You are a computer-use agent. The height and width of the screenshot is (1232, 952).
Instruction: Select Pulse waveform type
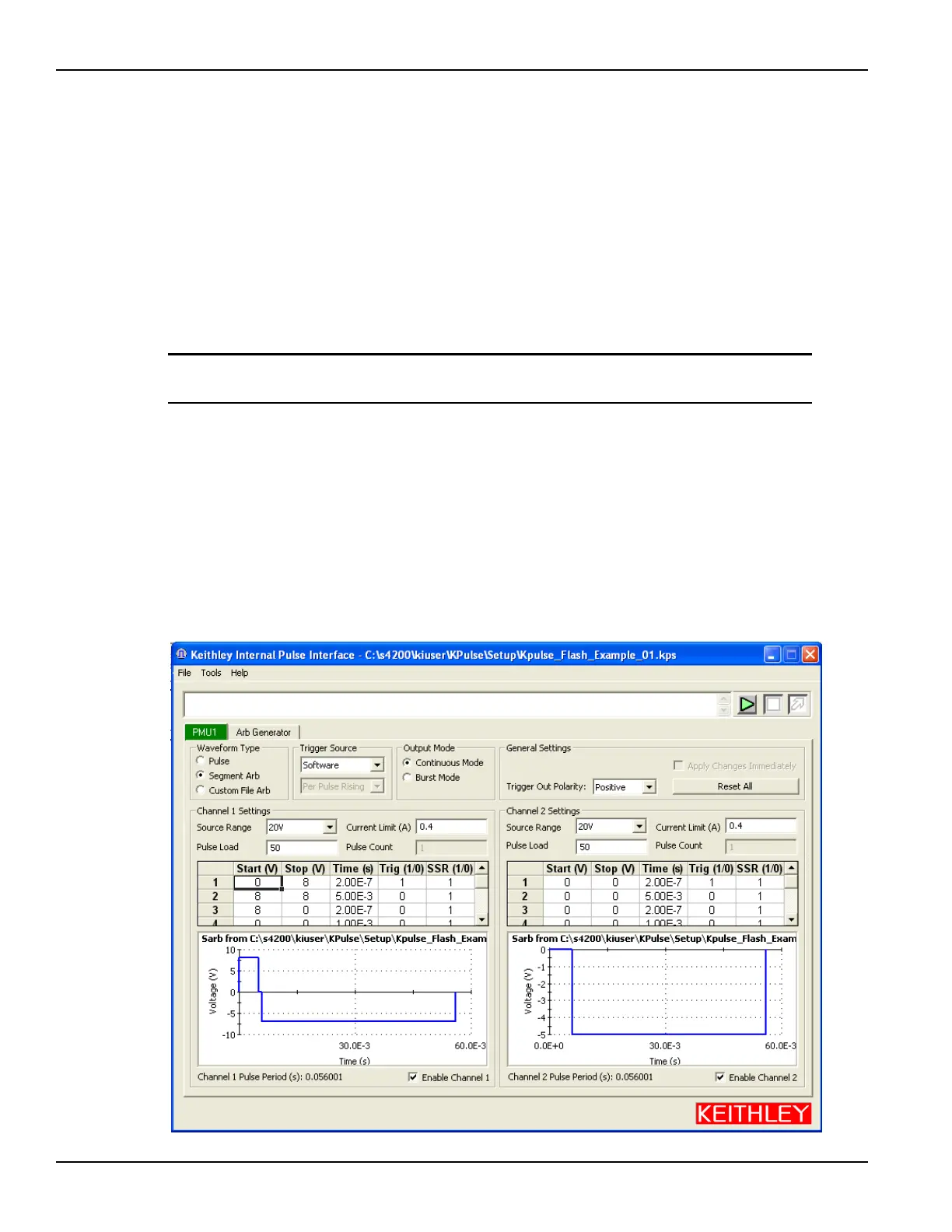(201, 761)
